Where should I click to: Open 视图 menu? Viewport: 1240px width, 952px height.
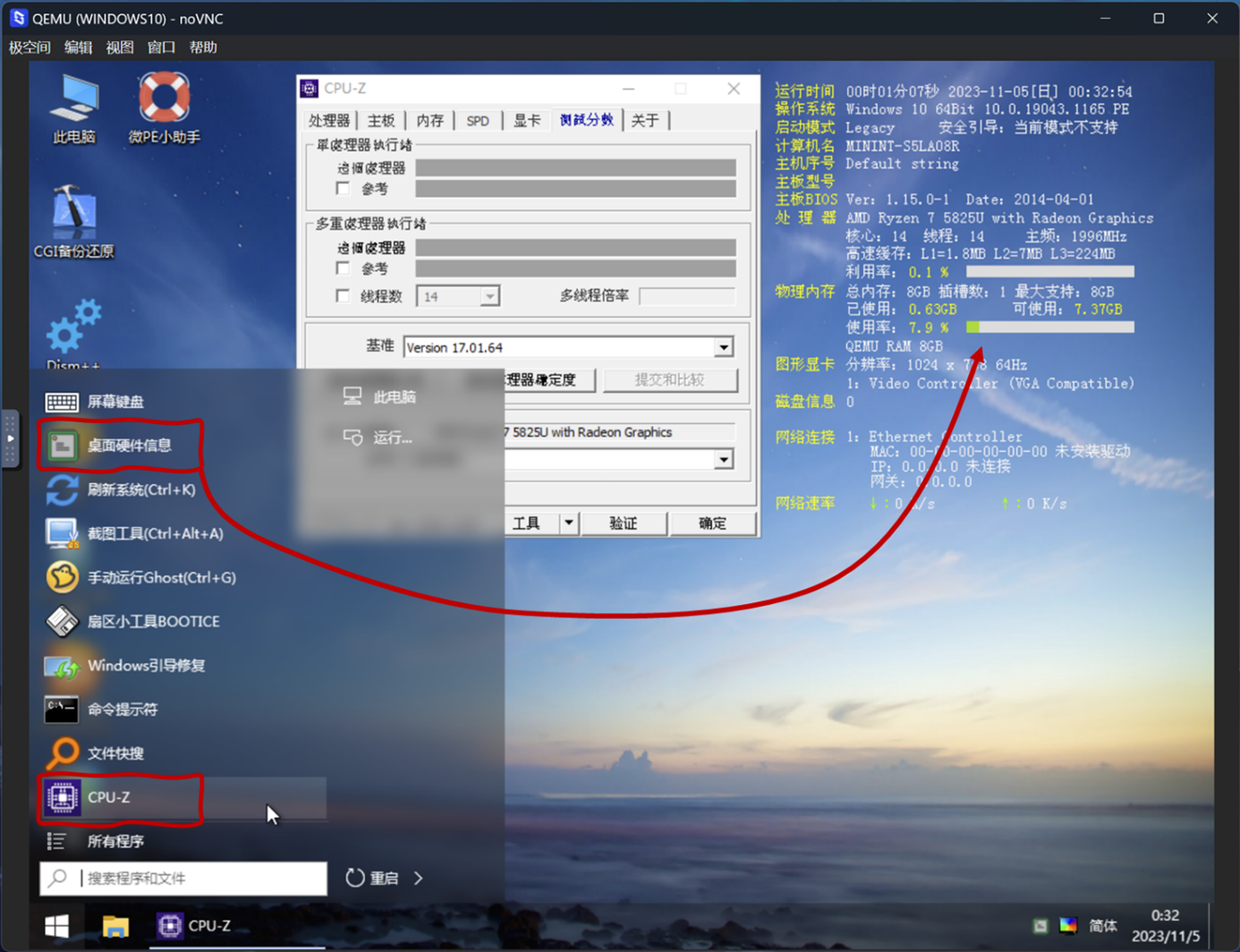pyautogui.click(x=119, y=47)
